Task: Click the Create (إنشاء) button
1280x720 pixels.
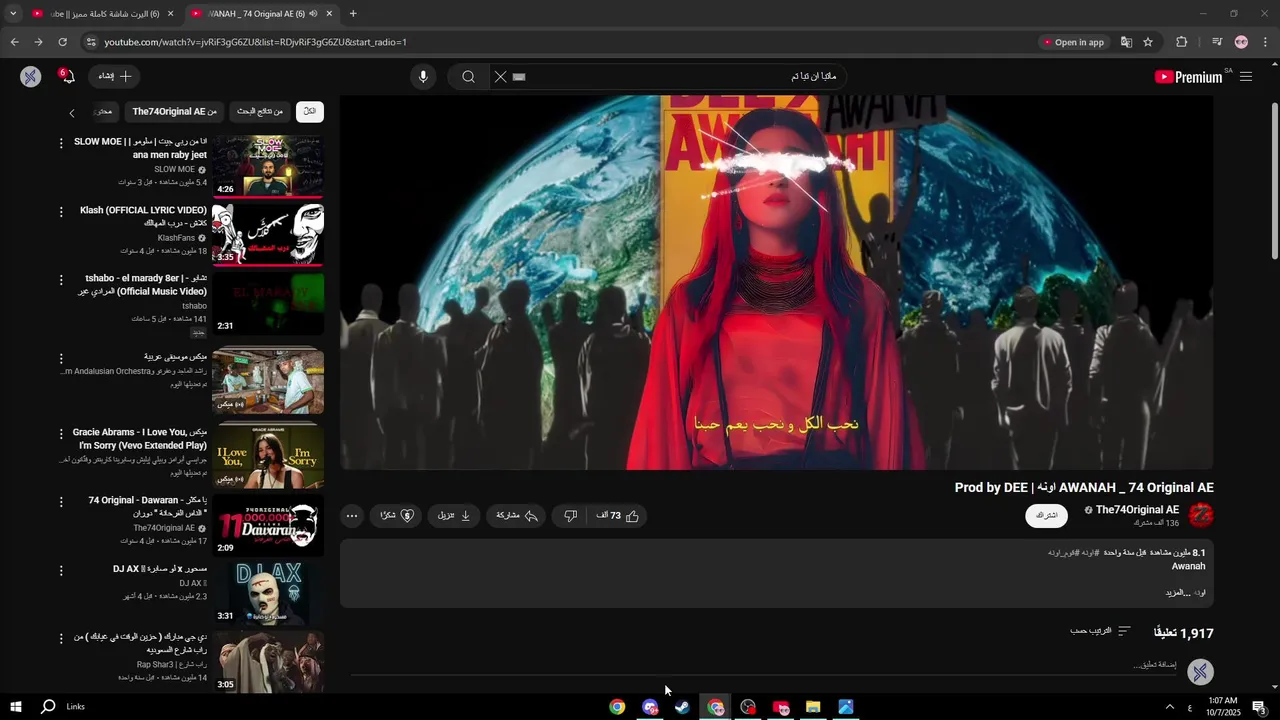Action: (115, 77)
